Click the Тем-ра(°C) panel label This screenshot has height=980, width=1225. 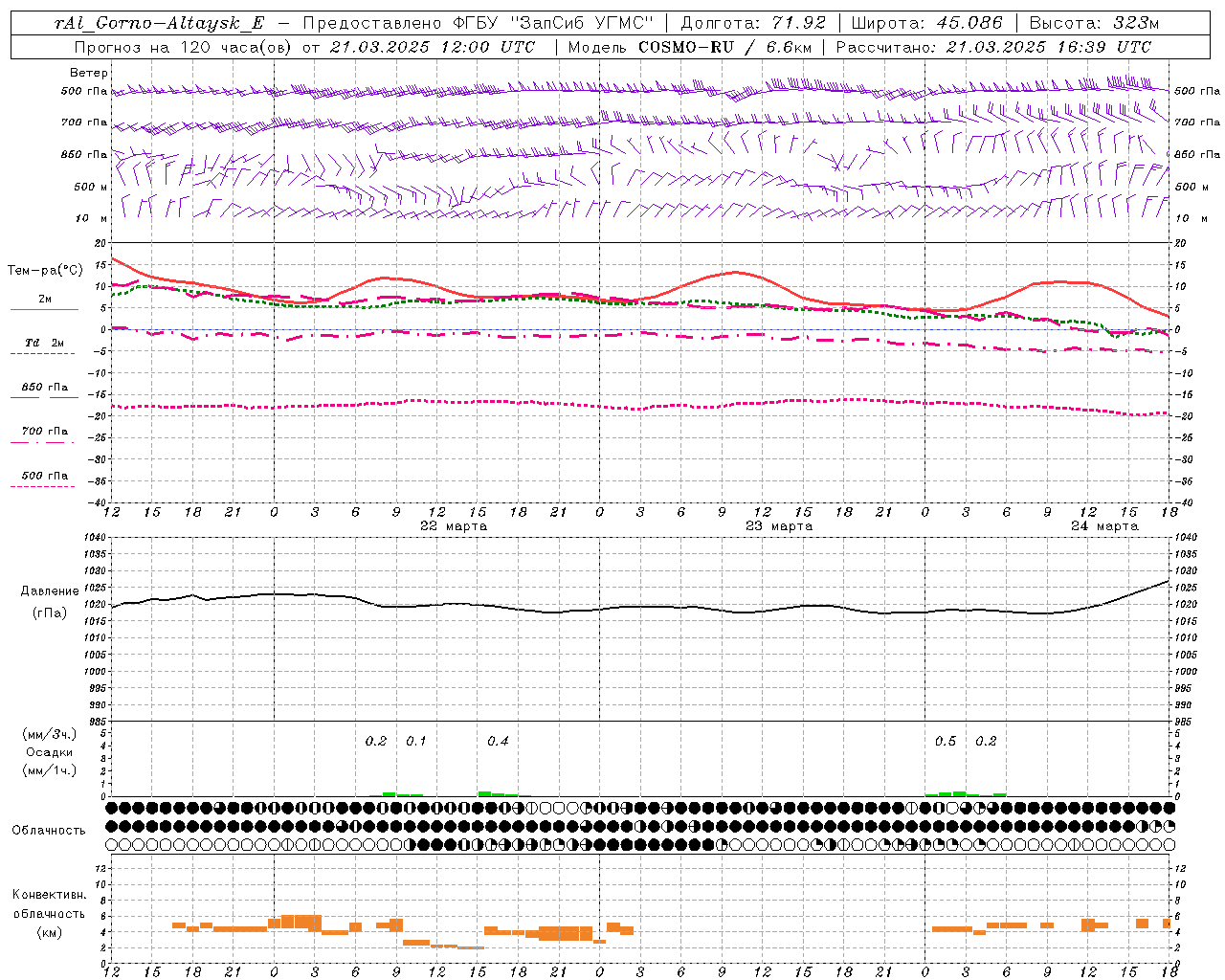[45, 271]
